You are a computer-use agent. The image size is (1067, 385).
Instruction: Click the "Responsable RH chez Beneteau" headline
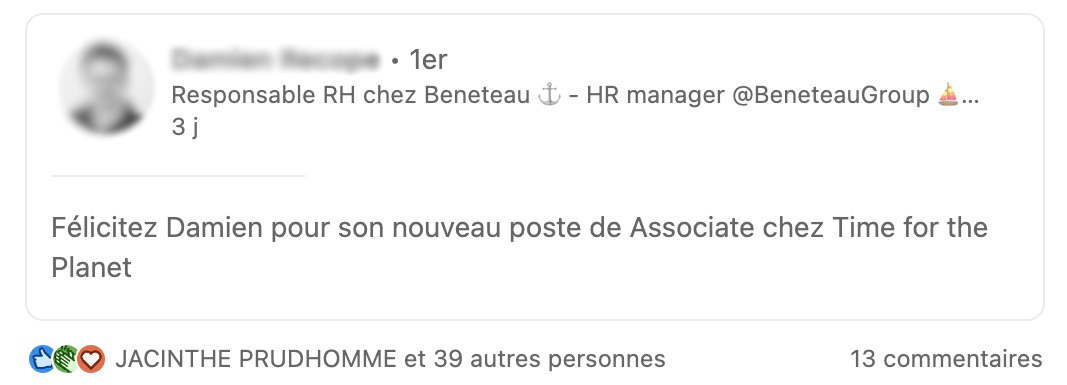point(350,96)
